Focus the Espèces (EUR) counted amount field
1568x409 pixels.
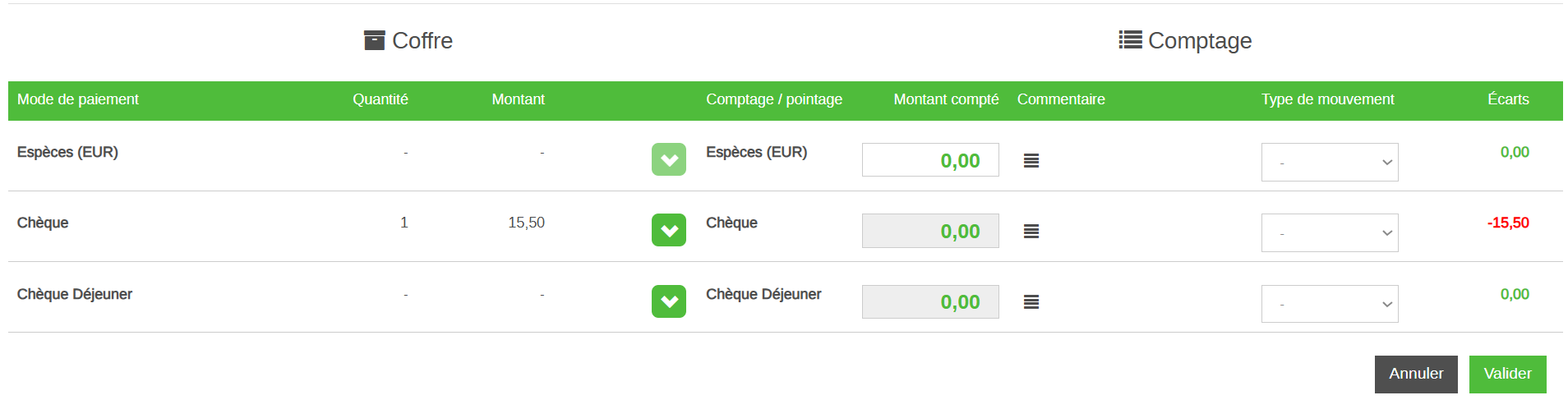point(929,160)
